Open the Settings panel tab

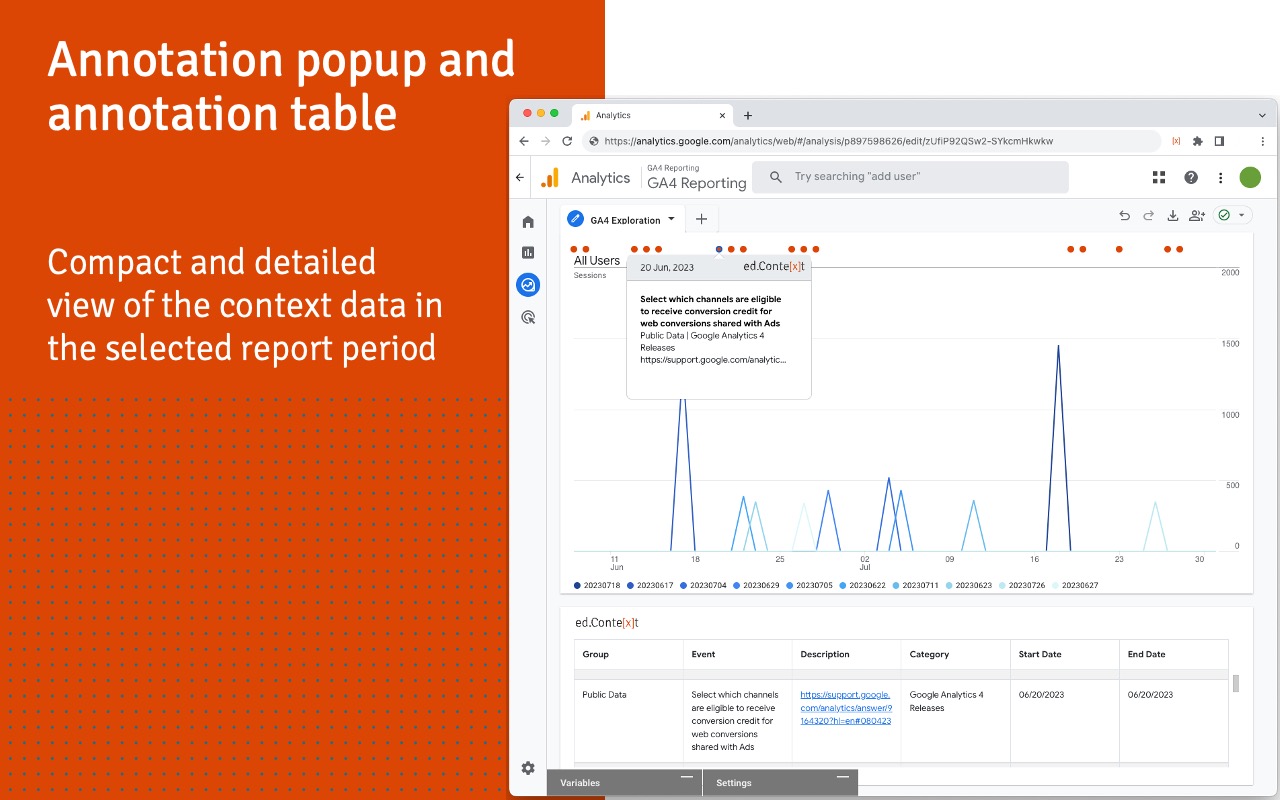(781, 783)
